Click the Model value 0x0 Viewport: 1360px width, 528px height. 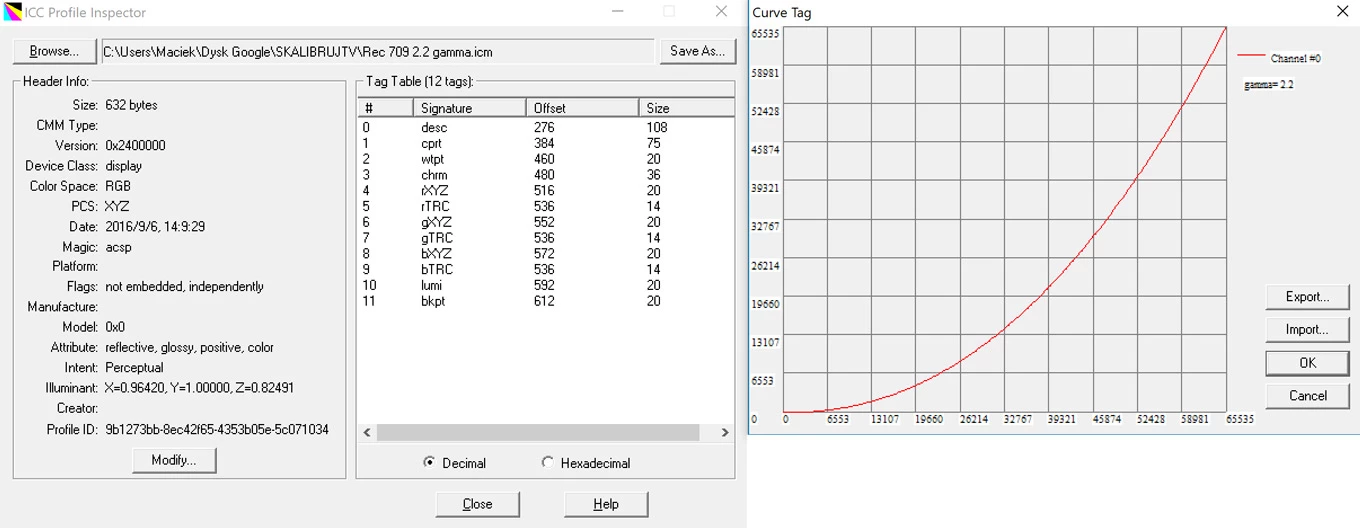point(115,327)
